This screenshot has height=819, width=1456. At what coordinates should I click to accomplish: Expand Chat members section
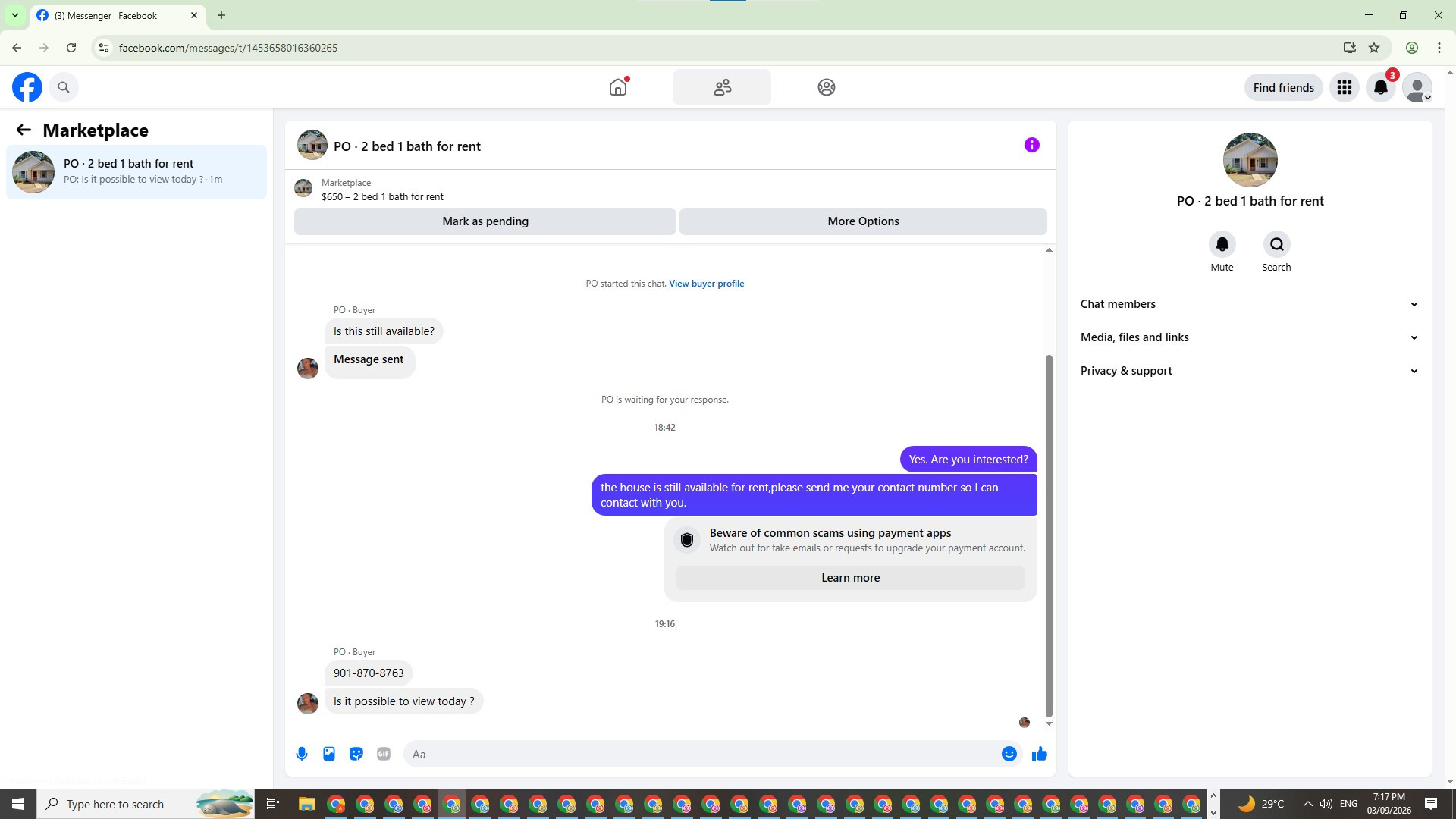pos(1250,304)
